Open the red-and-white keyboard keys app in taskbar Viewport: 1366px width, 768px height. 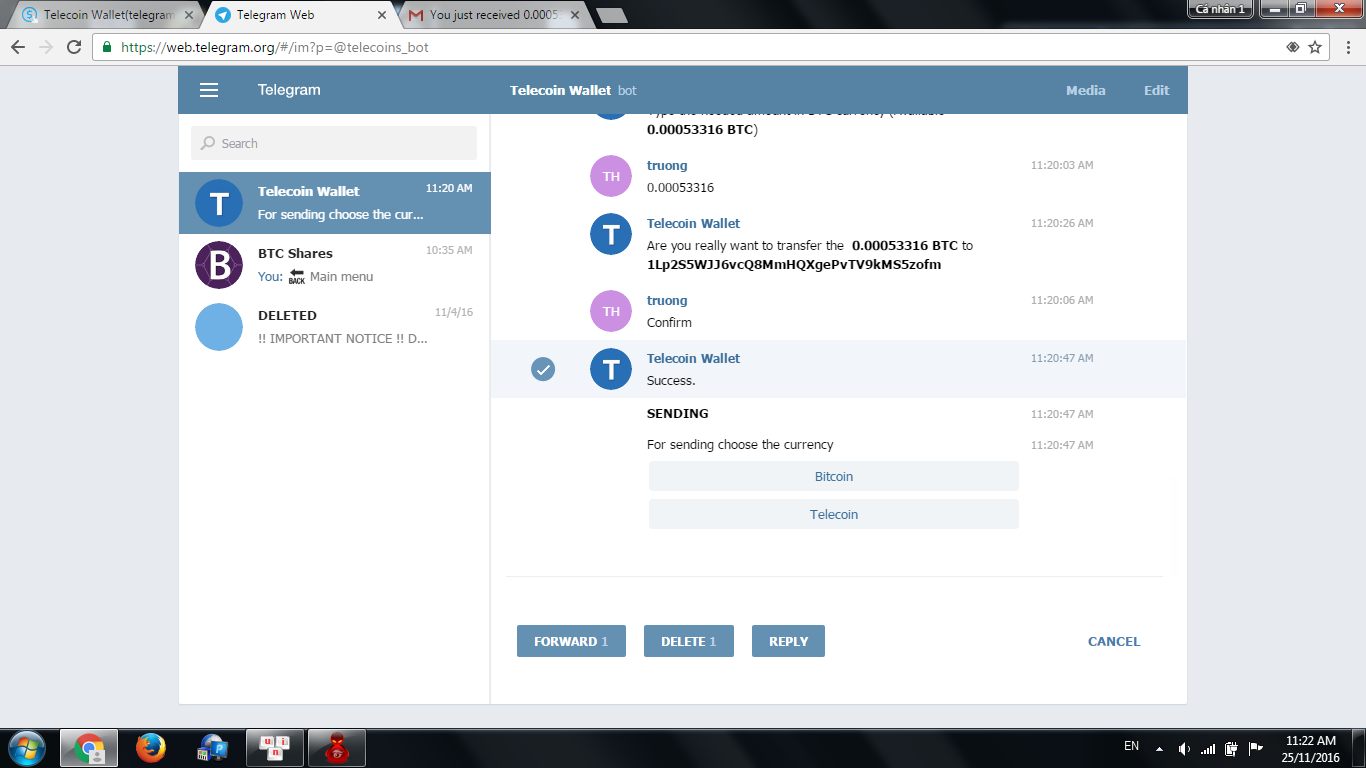(275, 748)
